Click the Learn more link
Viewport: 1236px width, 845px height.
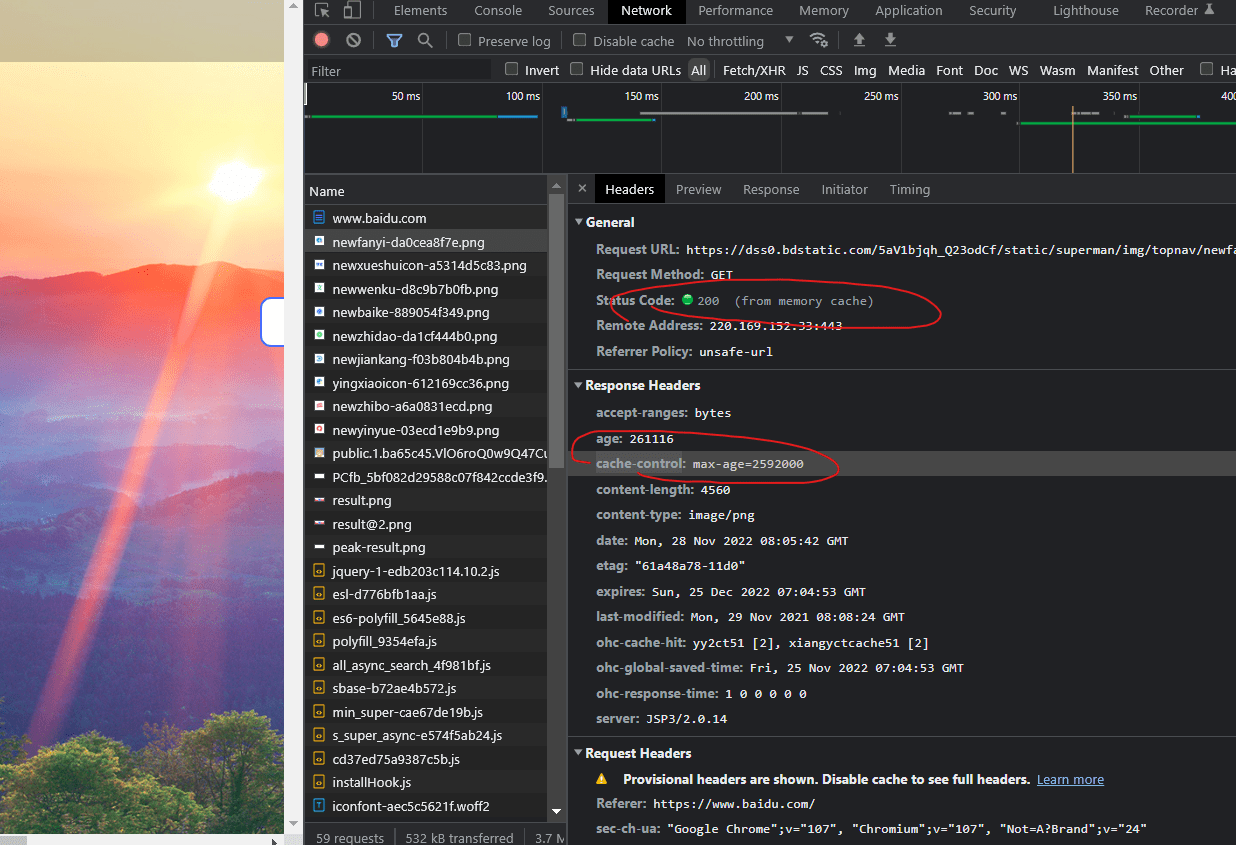pos(1070,779)
